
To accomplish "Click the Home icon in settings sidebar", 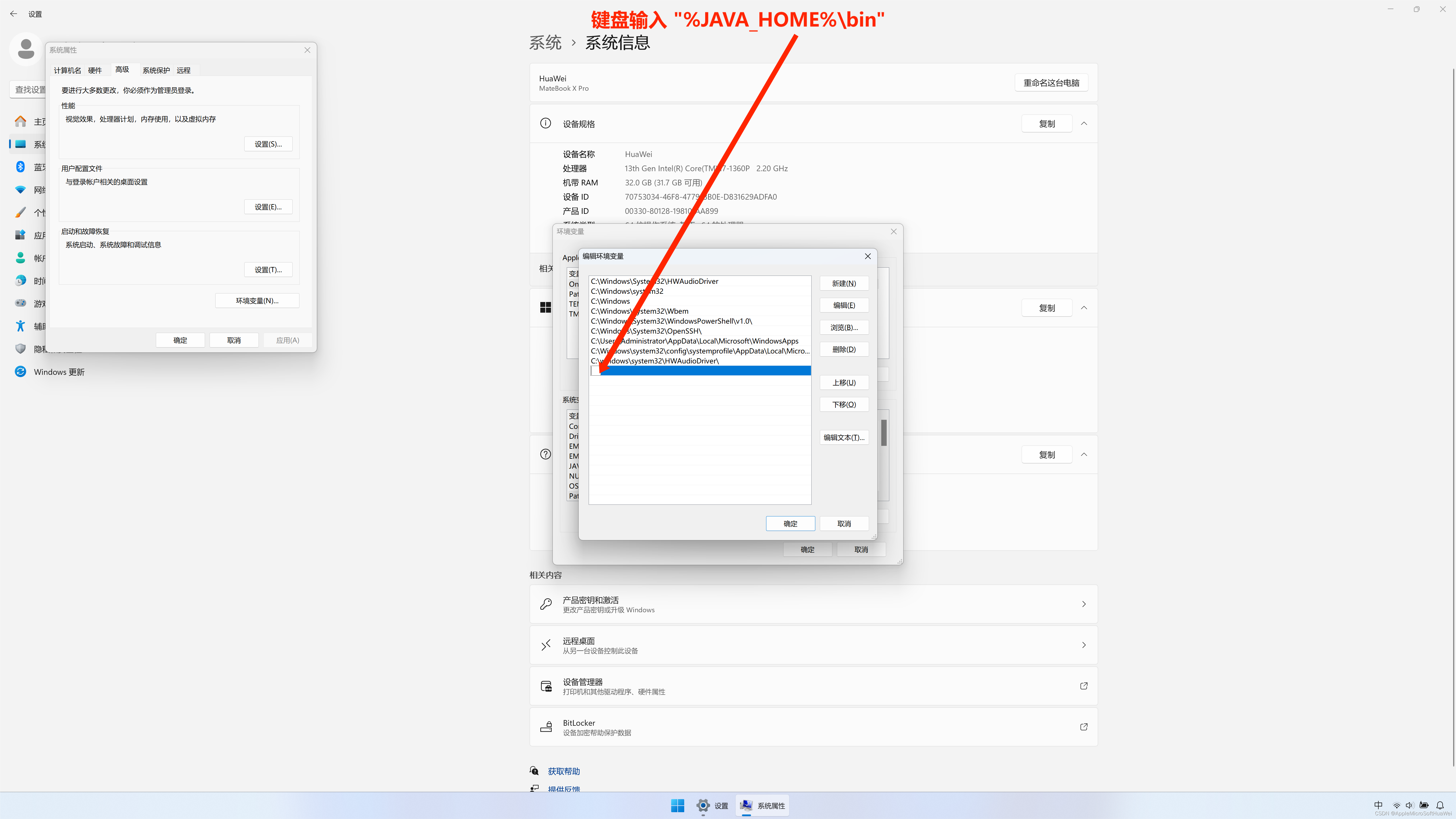I will [x=20, y=121].
